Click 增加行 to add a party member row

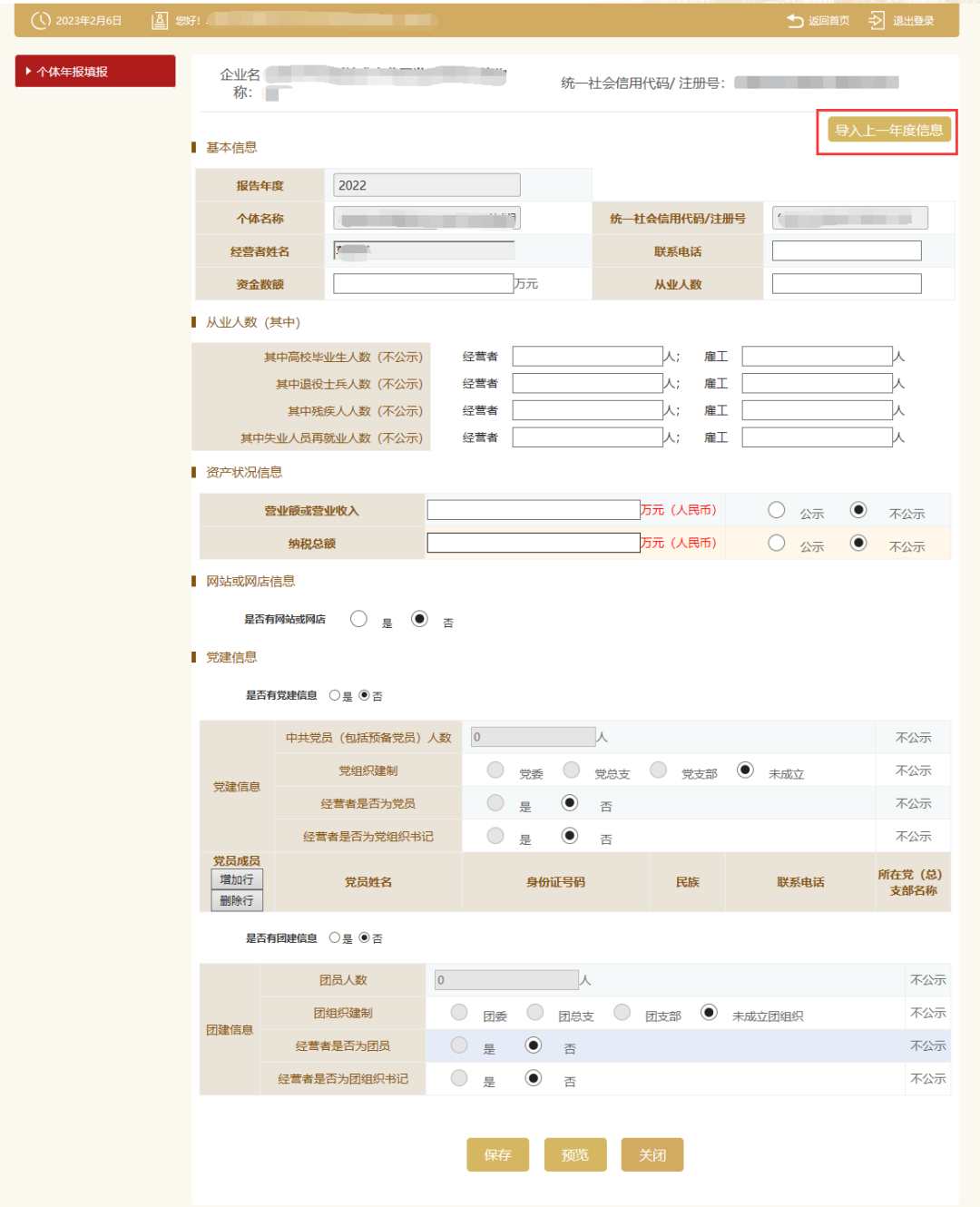pyautogui.click(x=237, y=879)
